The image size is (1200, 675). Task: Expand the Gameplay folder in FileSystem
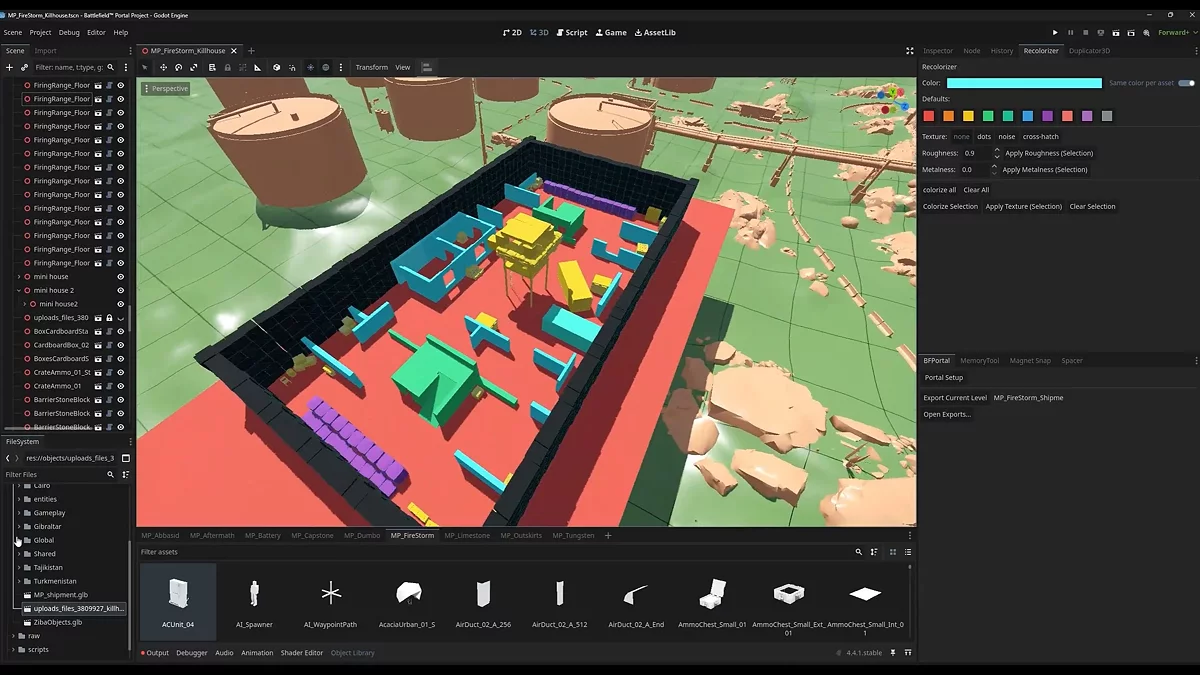[x=19, y=513]
